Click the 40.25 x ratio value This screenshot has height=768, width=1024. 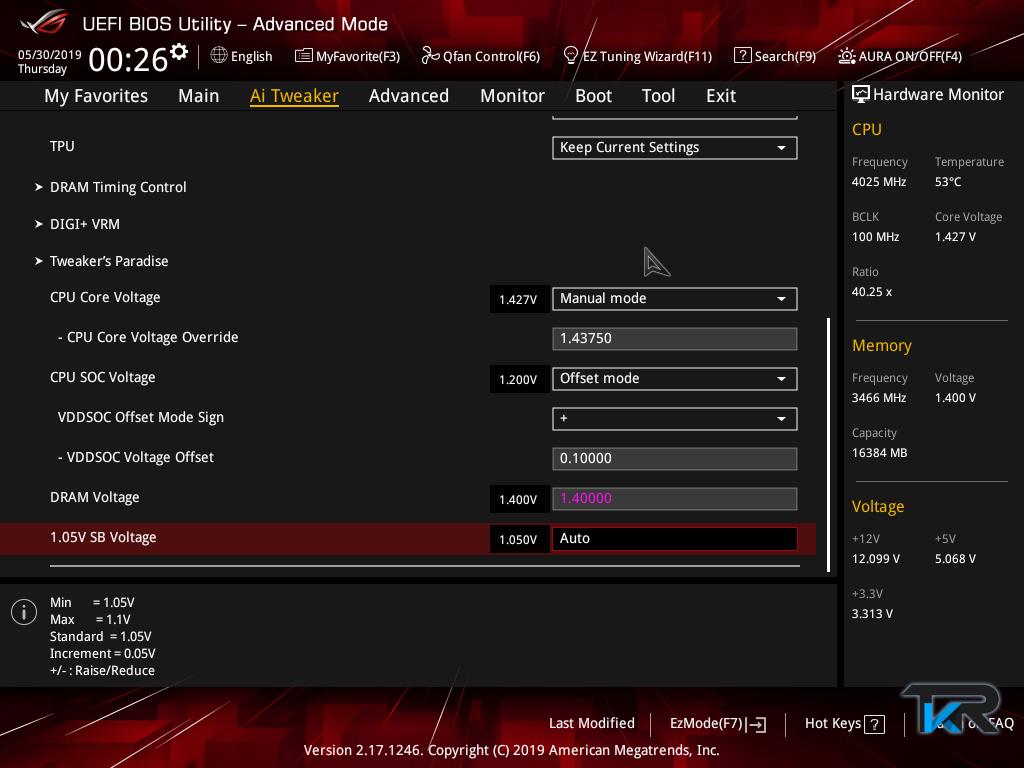click(872, 292)
